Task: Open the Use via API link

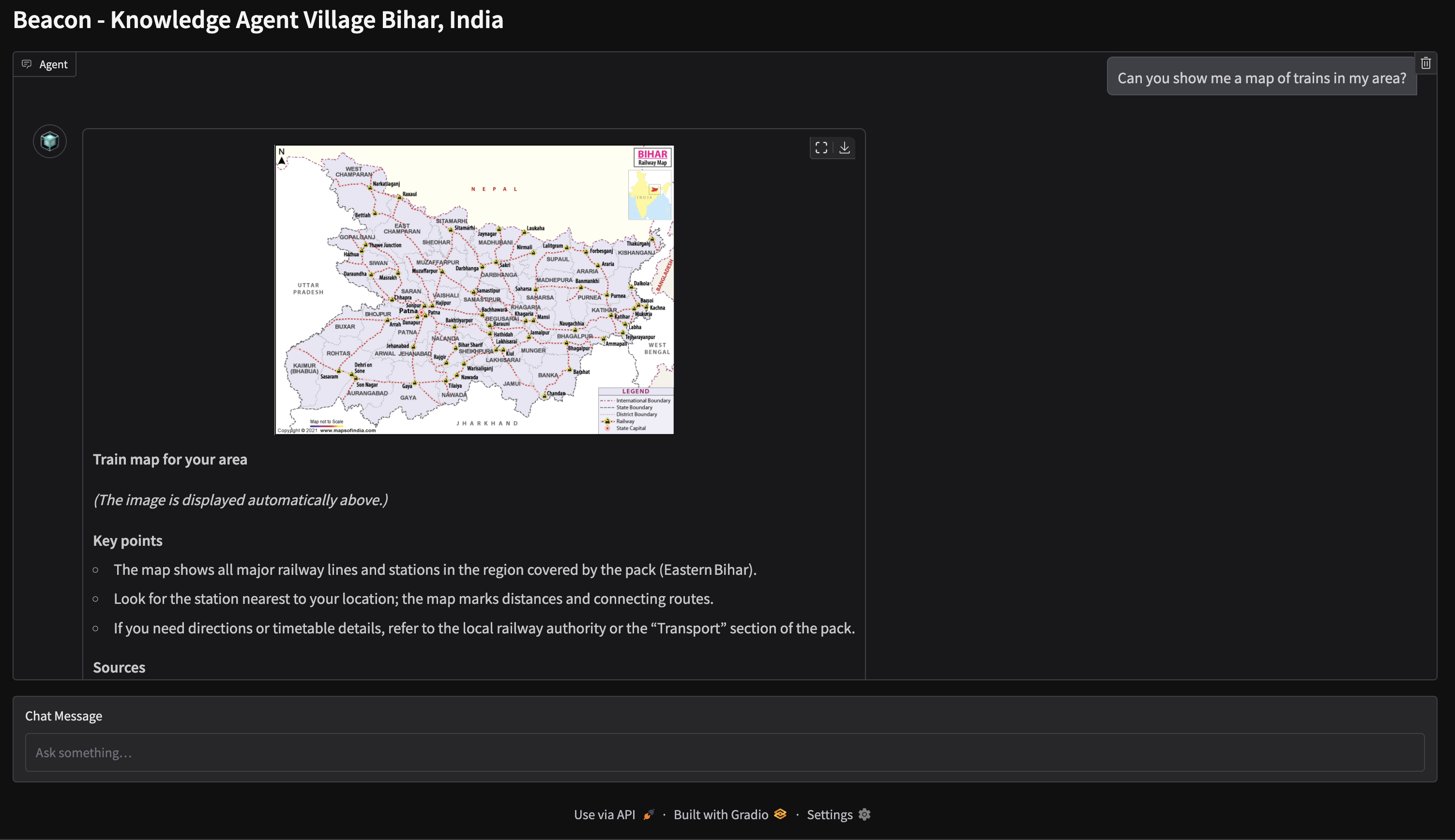Action: pyautogui.click(x=604, y=815)
